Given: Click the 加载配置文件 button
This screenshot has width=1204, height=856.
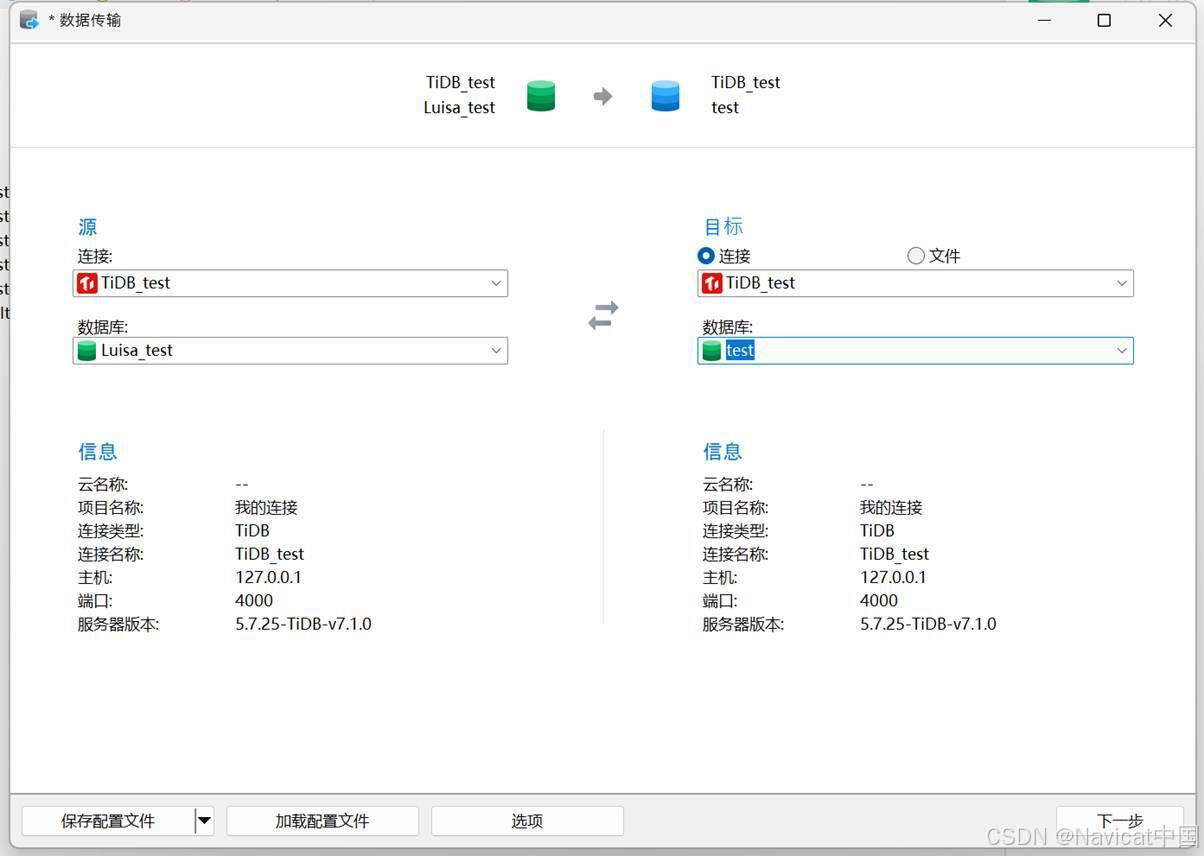Looking at the screenshot, I should pos(322,820).
